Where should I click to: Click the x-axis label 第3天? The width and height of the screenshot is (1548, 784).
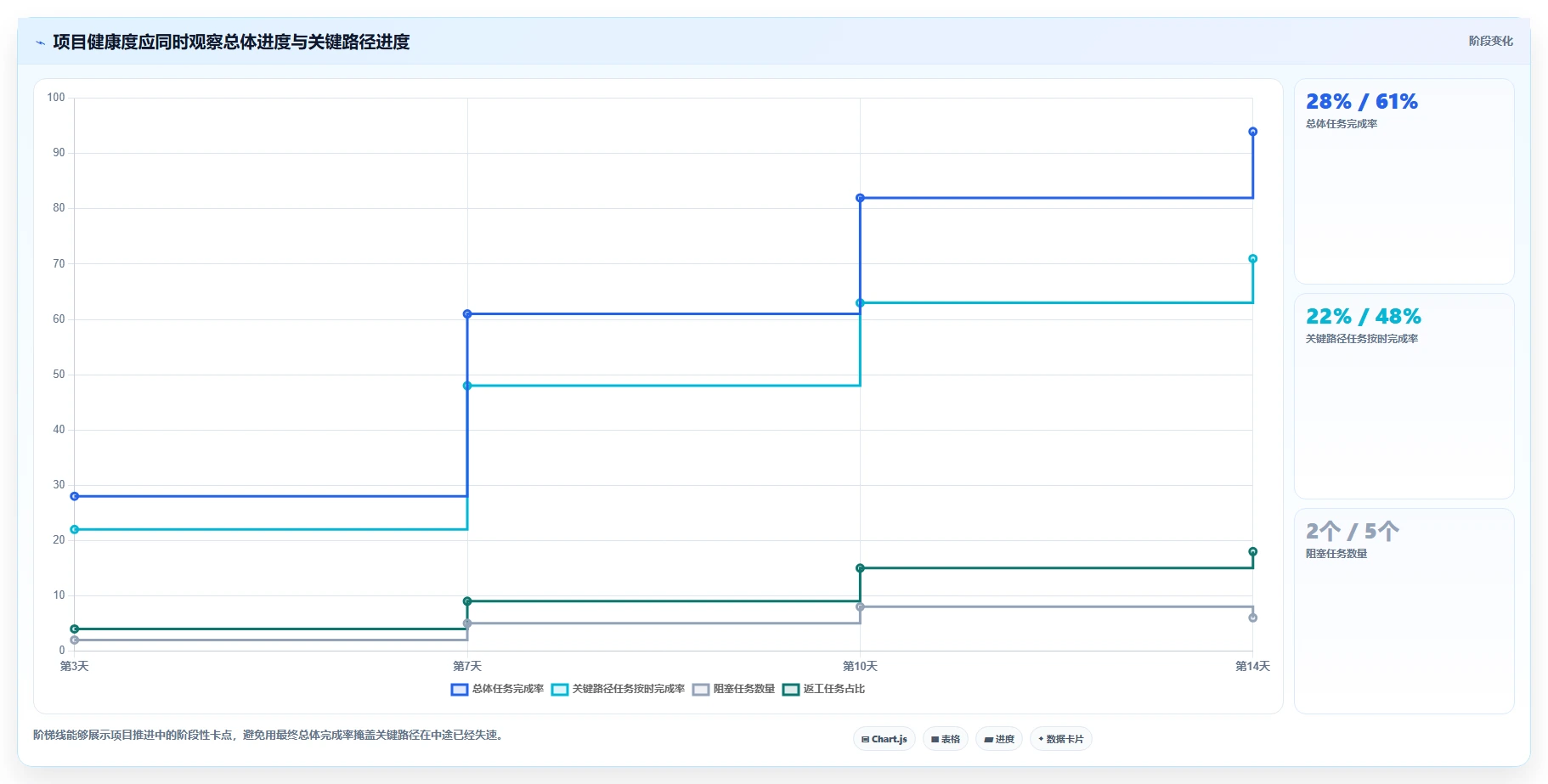click(75, 666)
